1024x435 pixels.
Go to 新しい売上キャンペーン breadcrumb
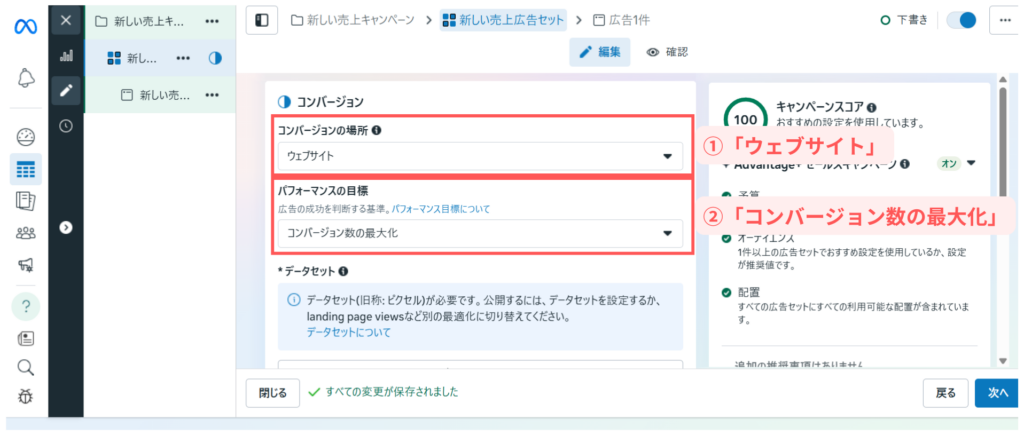353,20
